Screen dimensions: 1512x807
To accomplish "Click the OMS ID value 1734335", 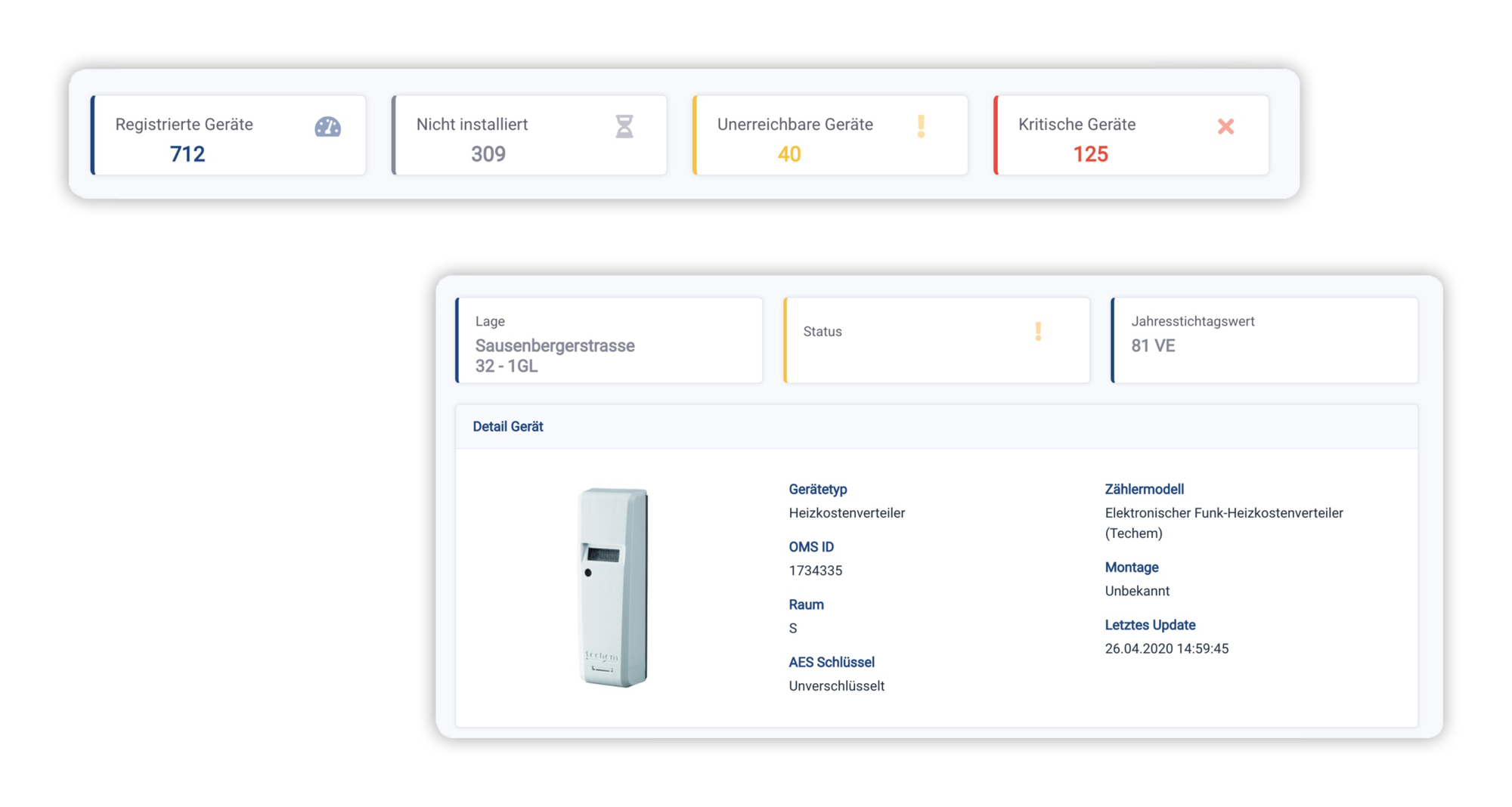I will [x=815, y=570].
